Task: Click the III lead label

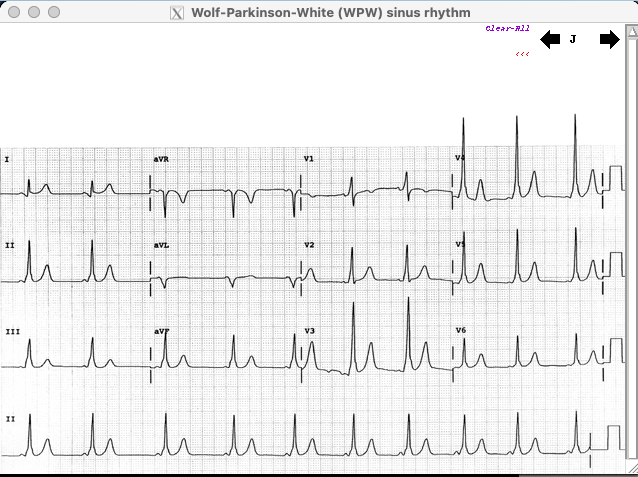Action: [x=12, y=330]
